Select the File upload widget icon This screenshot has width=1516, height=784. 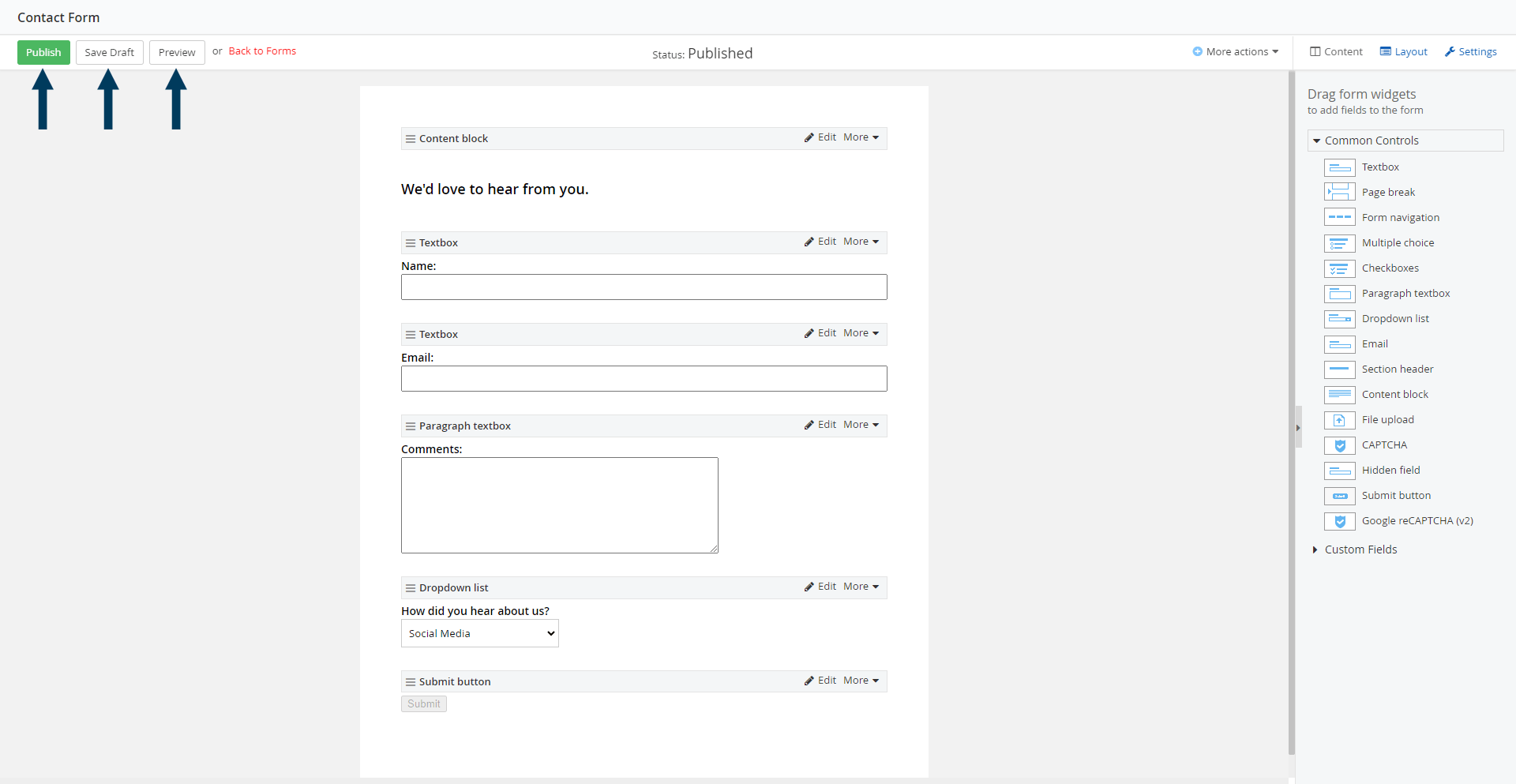pyautogui.click(x=1339, y=420)
